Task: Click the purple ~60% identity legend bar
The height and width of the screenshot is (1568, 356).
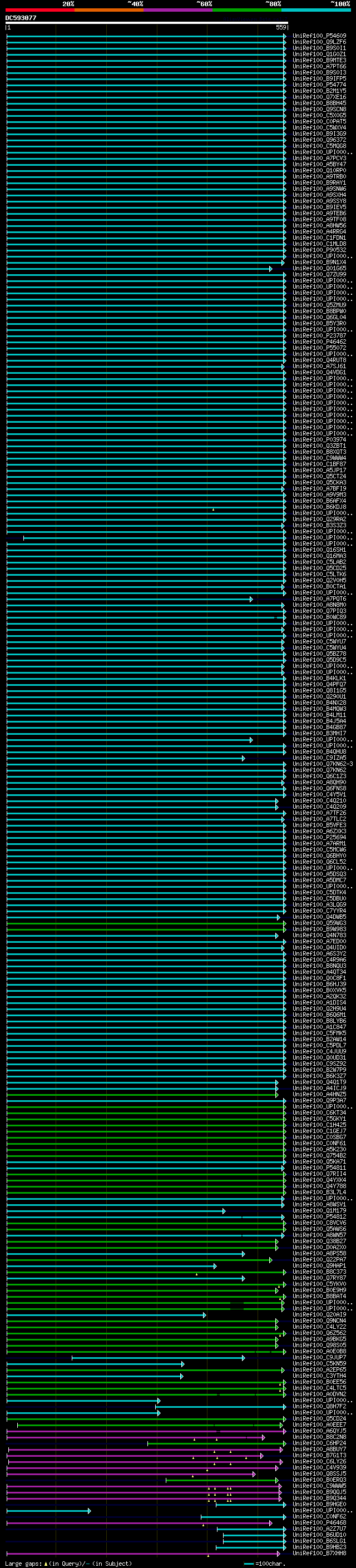Action: (x=179, y=10)
